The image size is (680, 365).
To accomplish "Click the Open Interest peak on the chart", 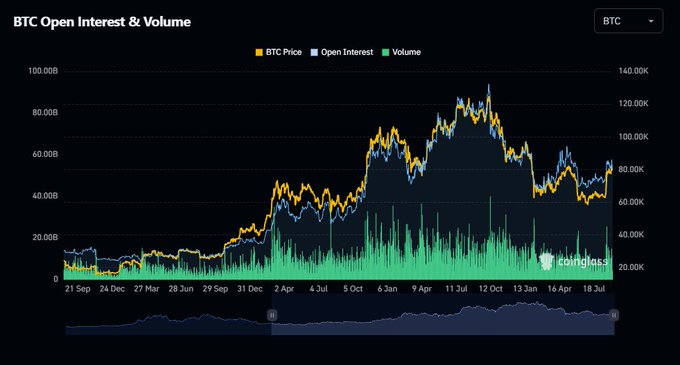I will pos(489,86).
